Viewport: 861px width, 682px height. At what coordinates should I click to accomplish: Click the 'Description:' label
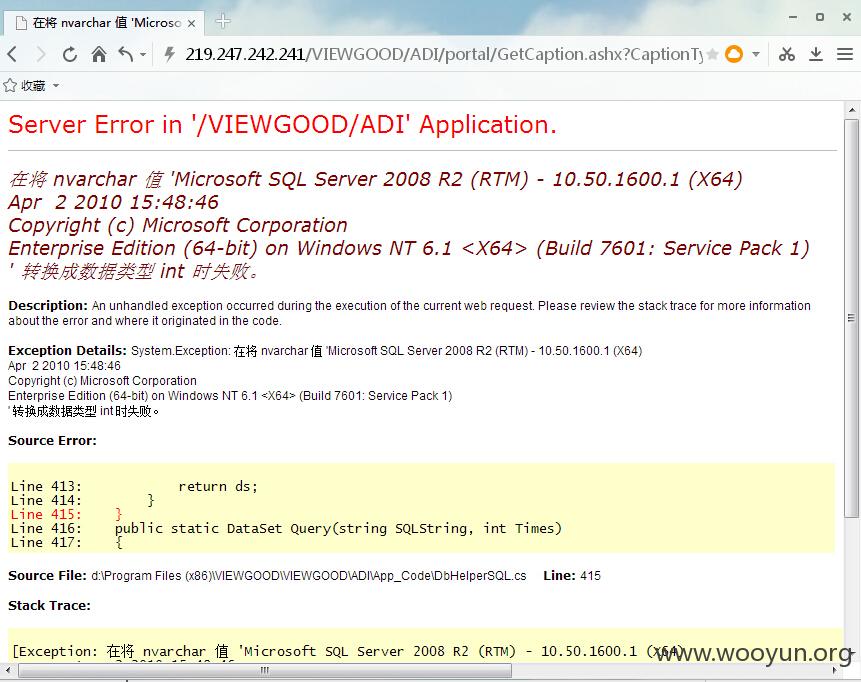pyautogui.click(x=48, y=306)
